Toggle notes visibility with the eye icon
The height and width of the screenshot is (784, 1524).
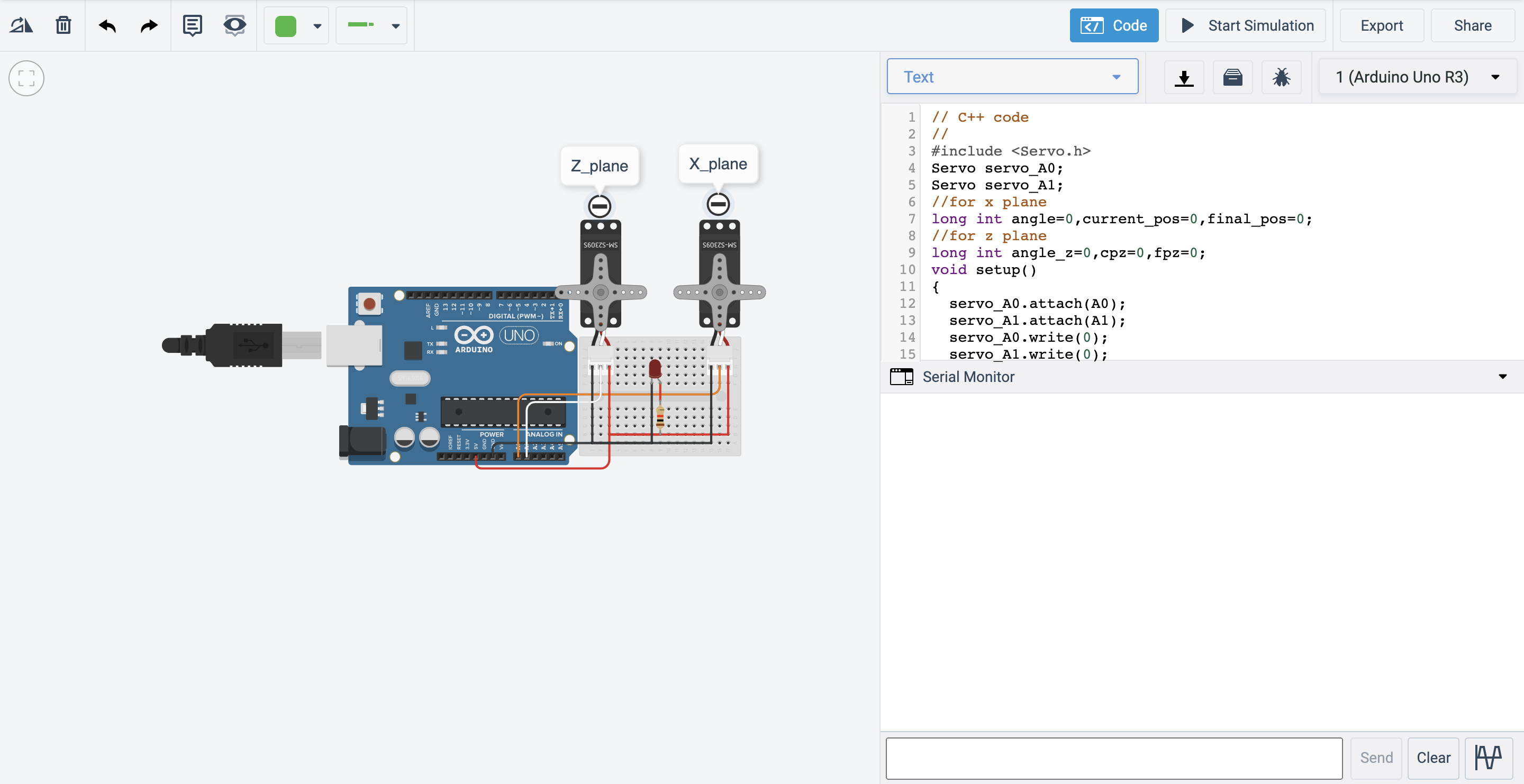pos(235,25)
